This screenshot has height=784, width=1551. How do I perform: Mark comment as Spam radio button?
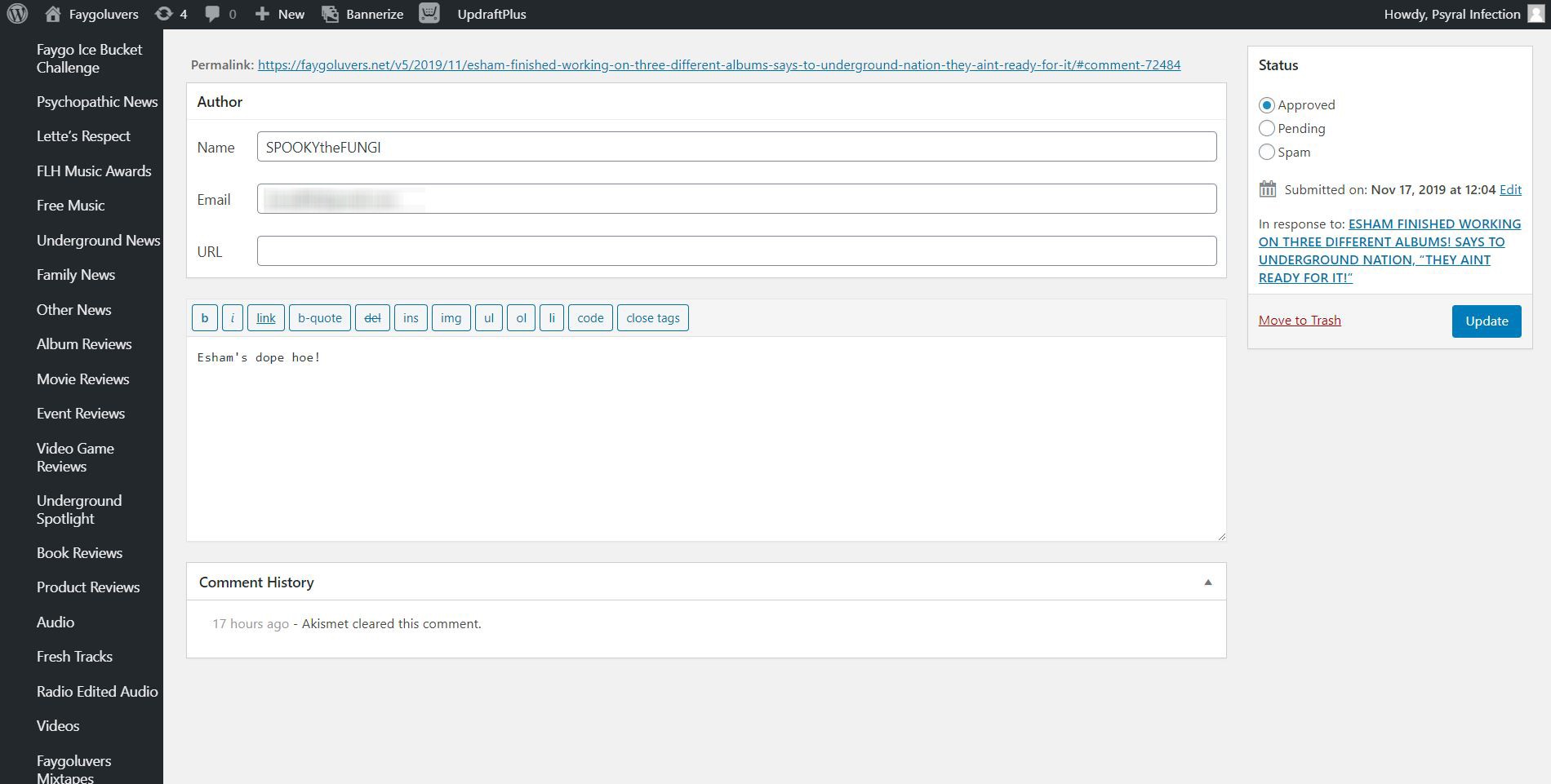[x=1267, y=152]
